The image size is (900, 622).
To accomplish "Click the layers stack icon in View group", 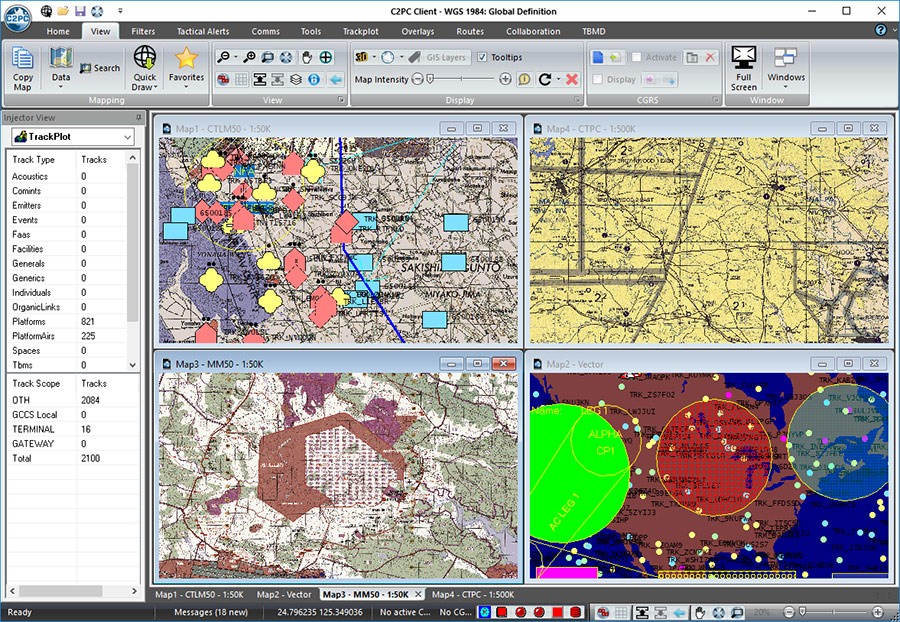I will coord(295,79).
